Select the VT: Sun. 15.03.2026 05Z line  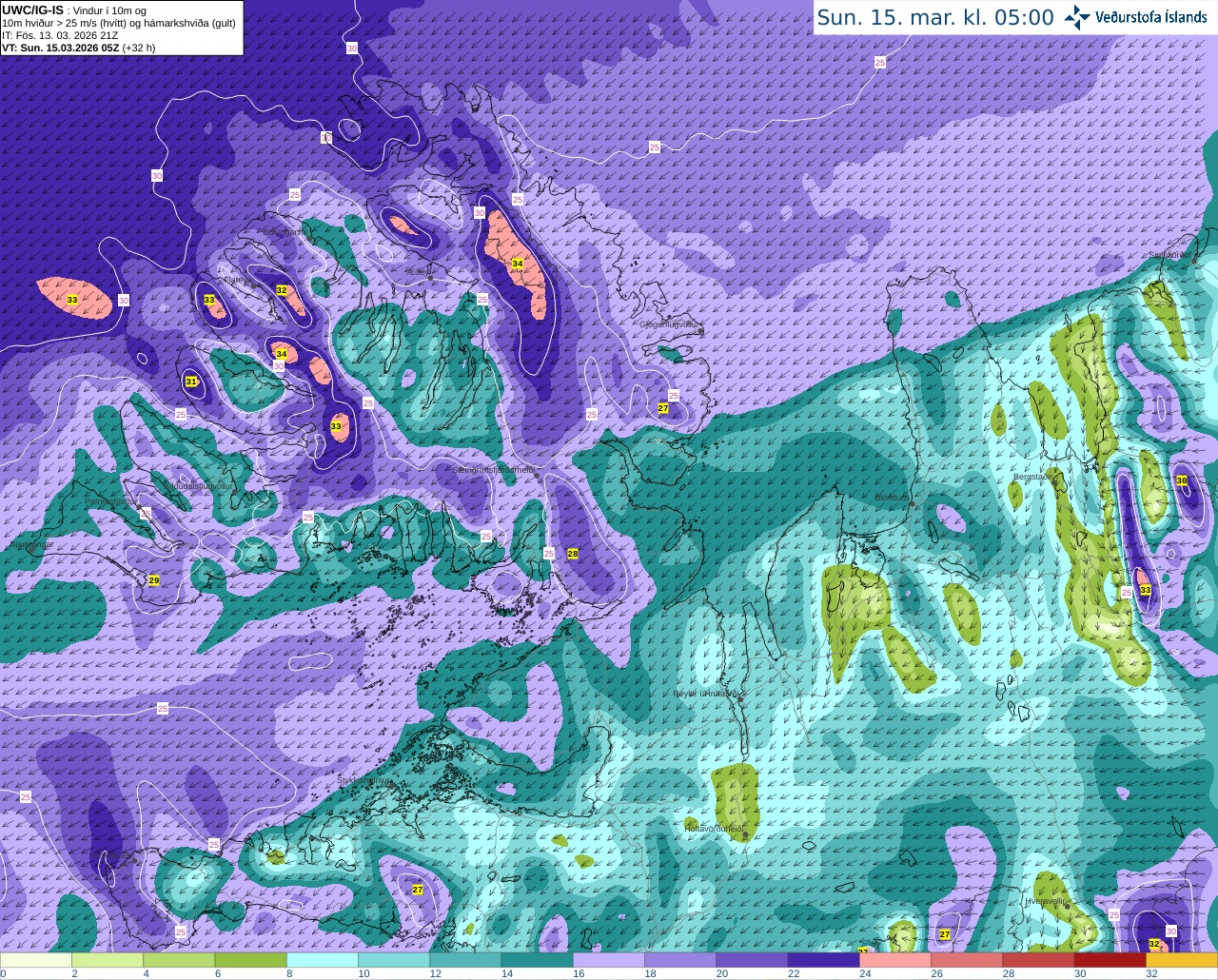click(x=78, y=48)
